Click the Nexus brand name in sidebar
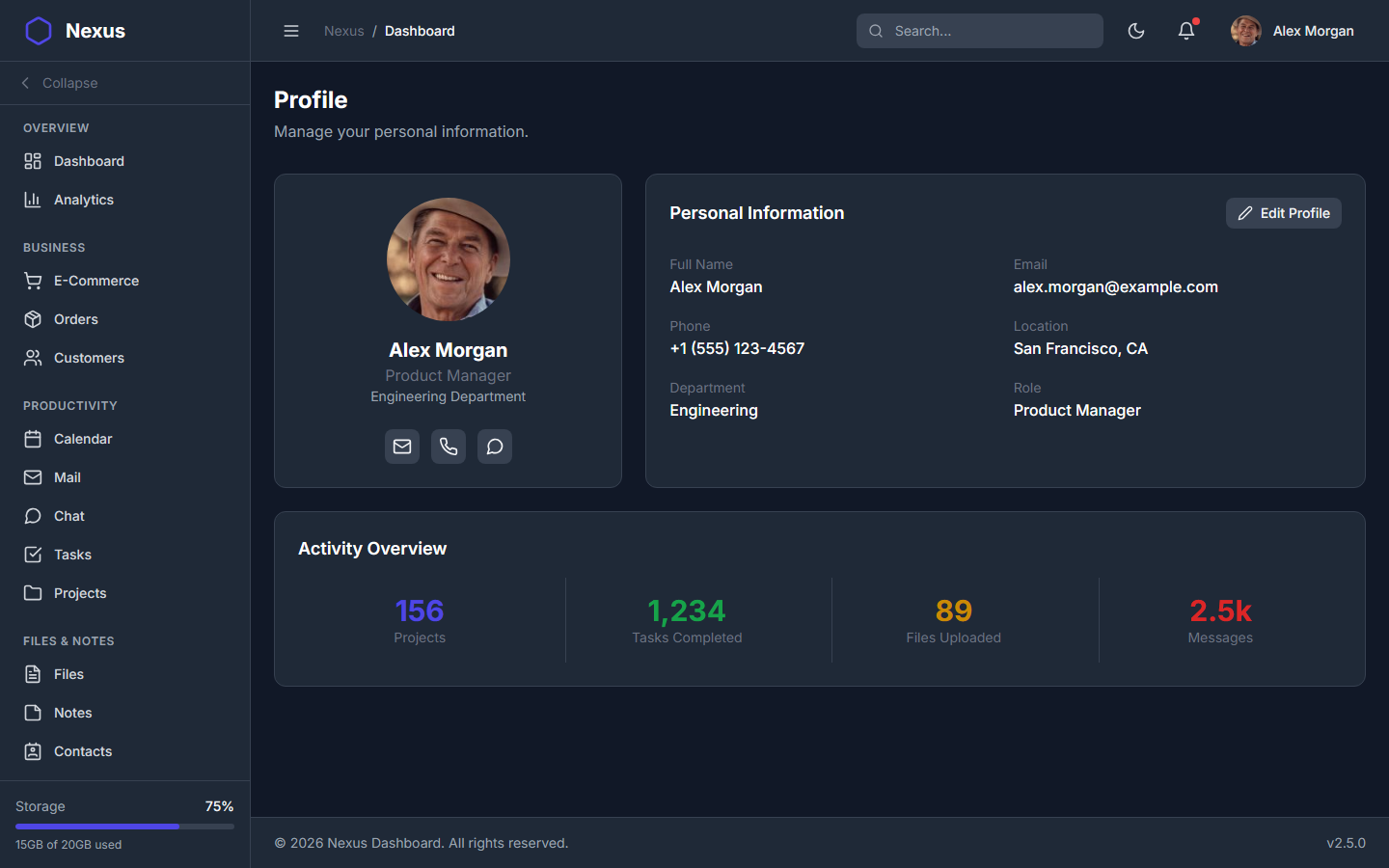Image resolution: width=1389 pixels, height=868 pixels. click(x=95, y=31)
